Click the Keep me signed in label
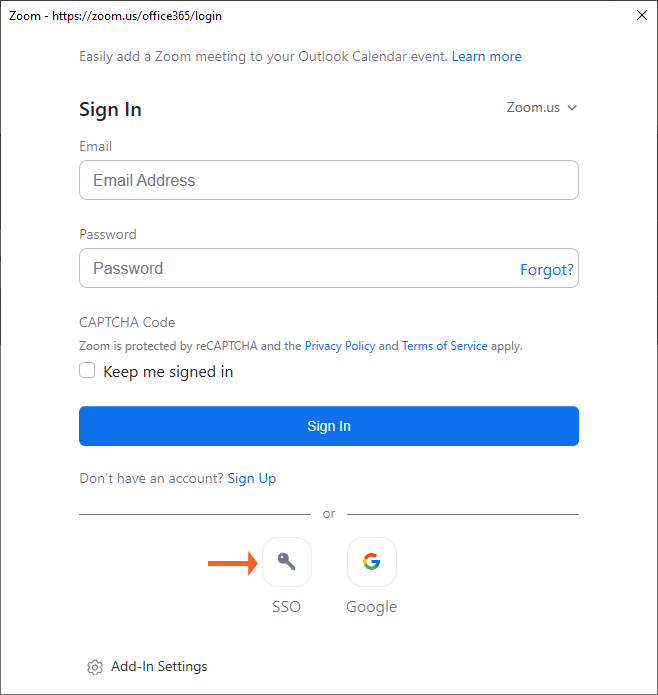Screen dimensions: 658x695 [168, 372]
